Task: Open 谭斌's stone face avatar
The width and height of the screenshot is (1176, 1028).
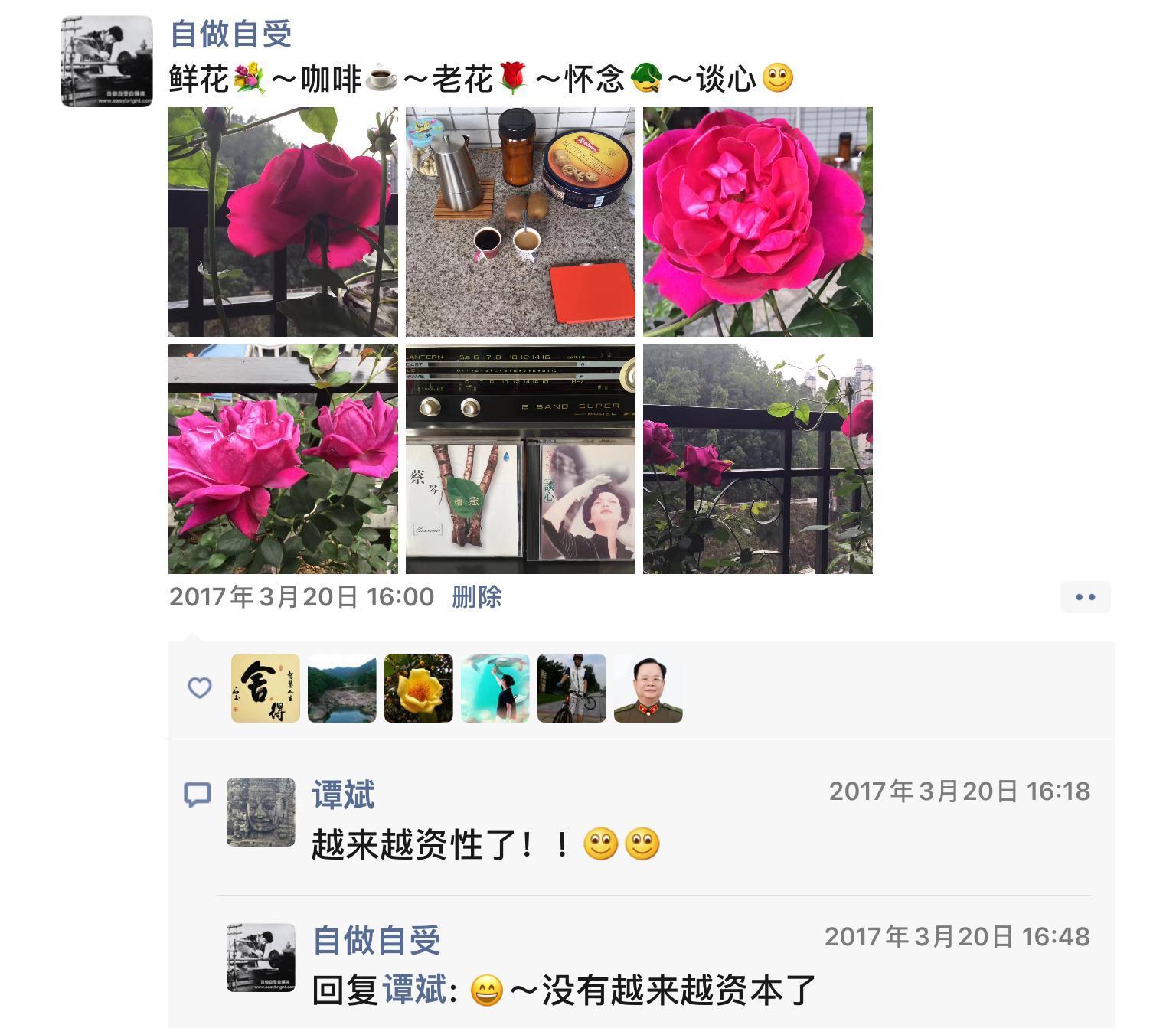Action: pos(261,812)
